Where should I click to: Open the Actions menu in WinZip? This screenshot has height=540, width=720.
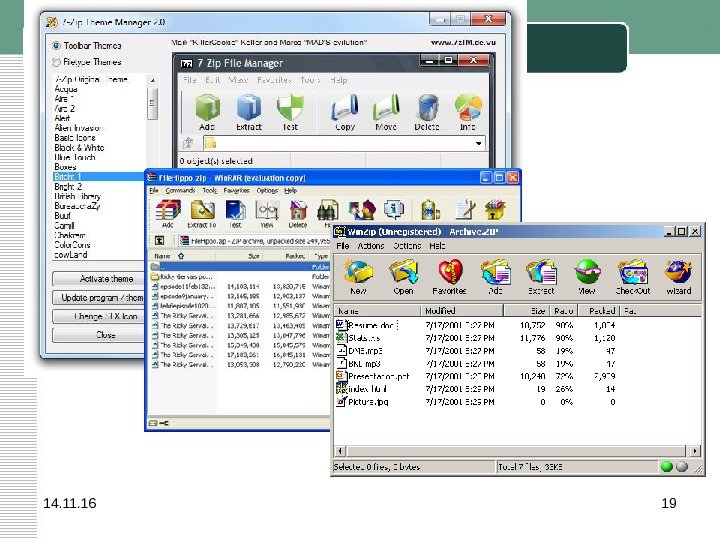click(x=371, y=246)
